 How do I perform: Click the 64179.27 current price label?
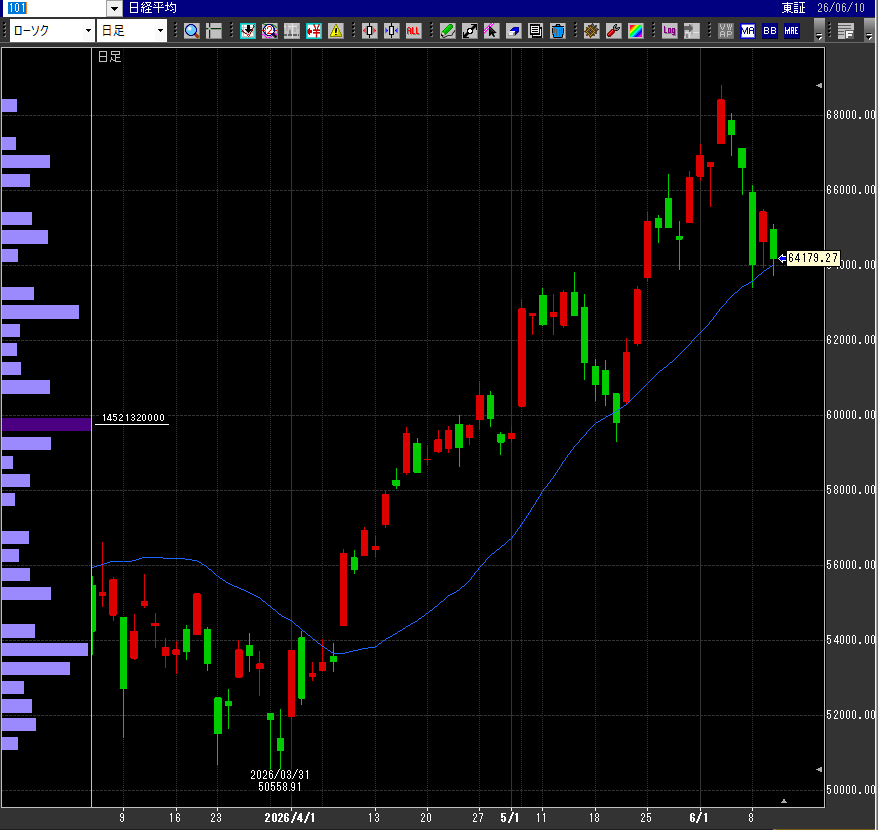[x=813, y=258]
